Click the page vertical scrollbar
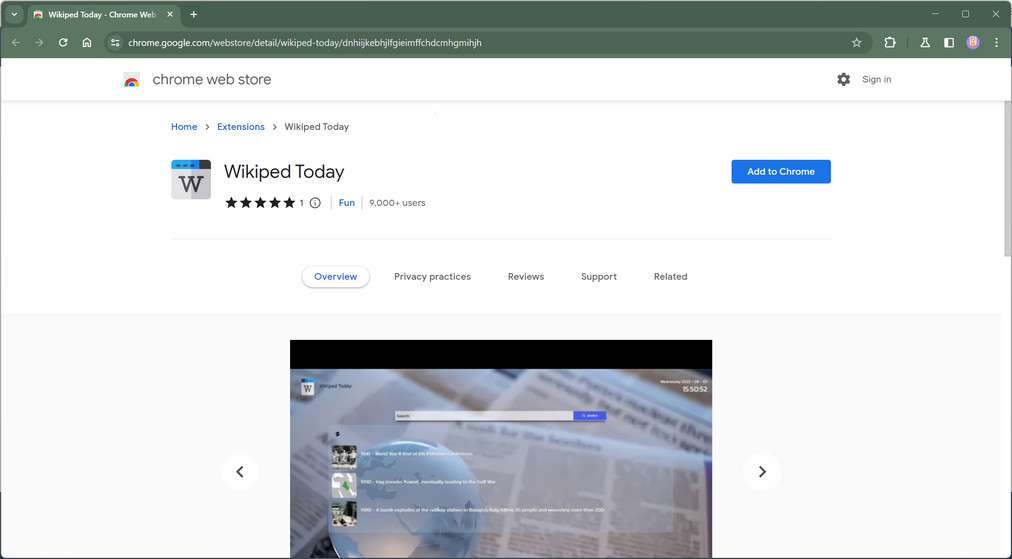1012x559 pixels. point(1007,178)
